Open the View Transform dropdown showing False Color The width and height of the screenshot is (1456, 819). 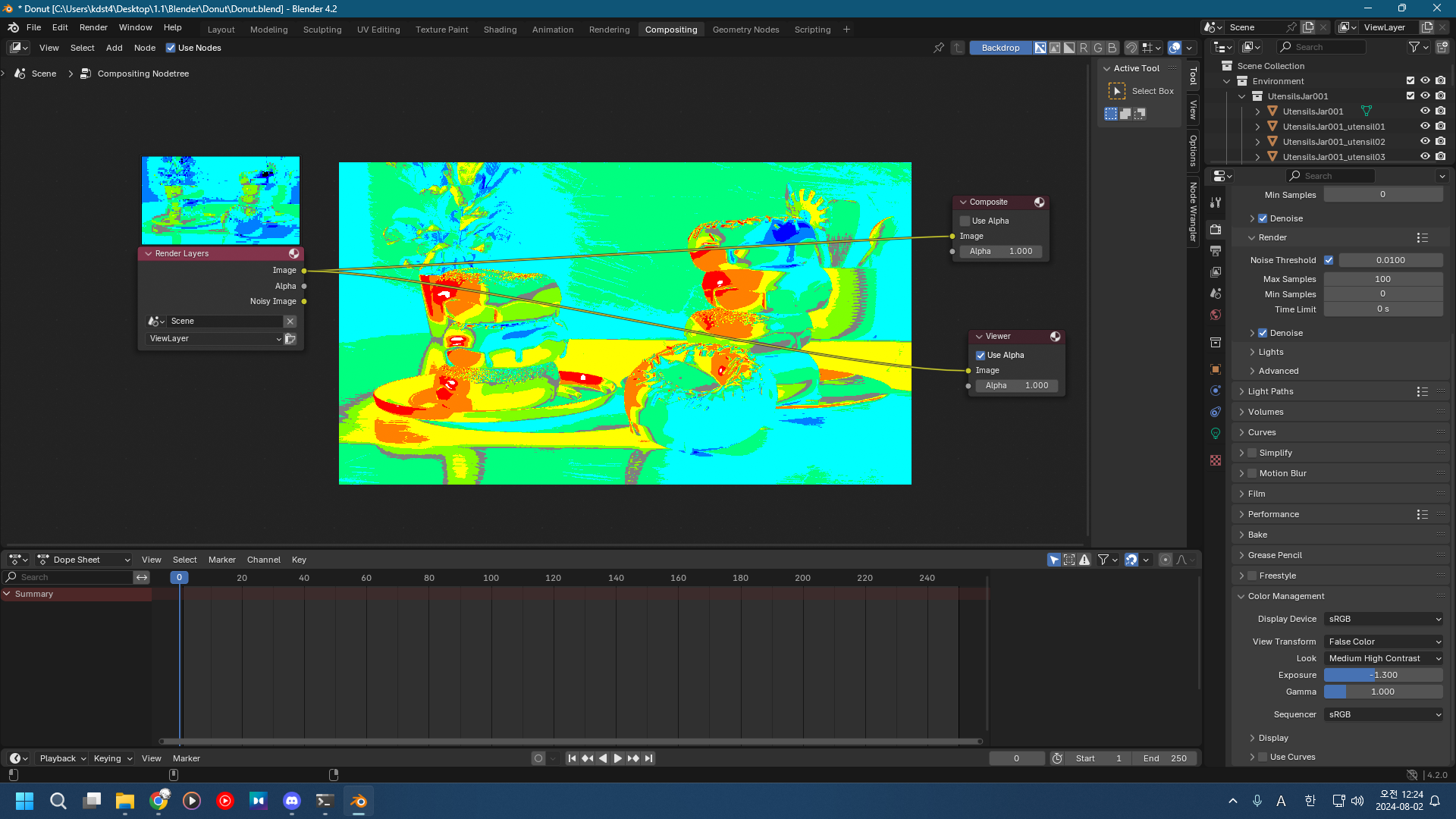(1384, 642)
